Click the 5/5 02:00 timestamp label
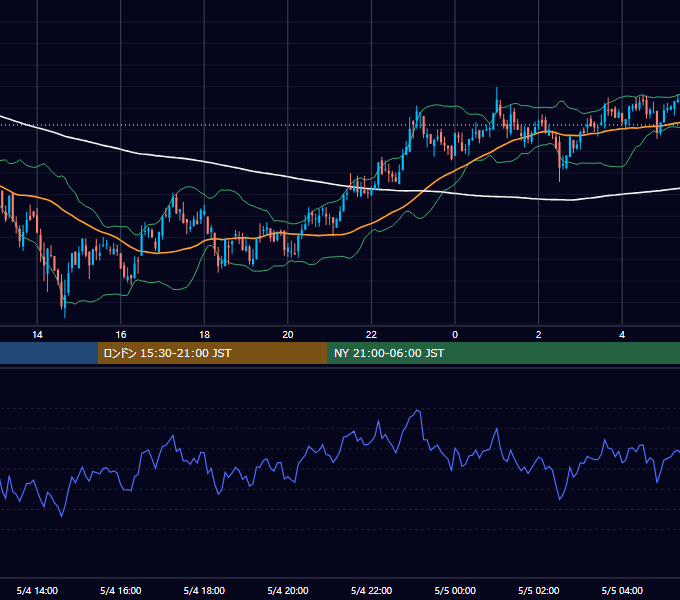This screenshot has height=600, width=680. 539,591
